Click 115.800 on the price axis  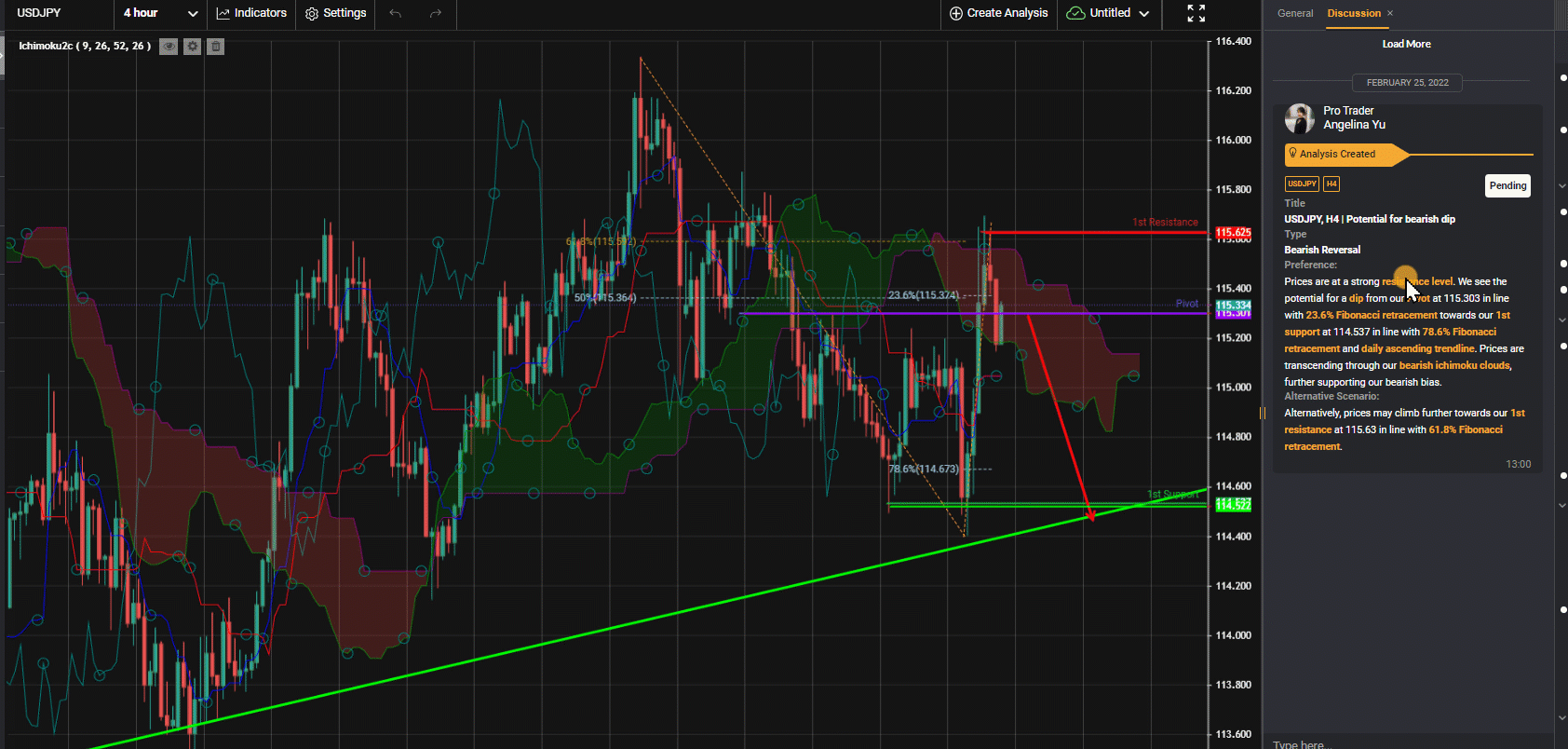(x=1234, y=190)
